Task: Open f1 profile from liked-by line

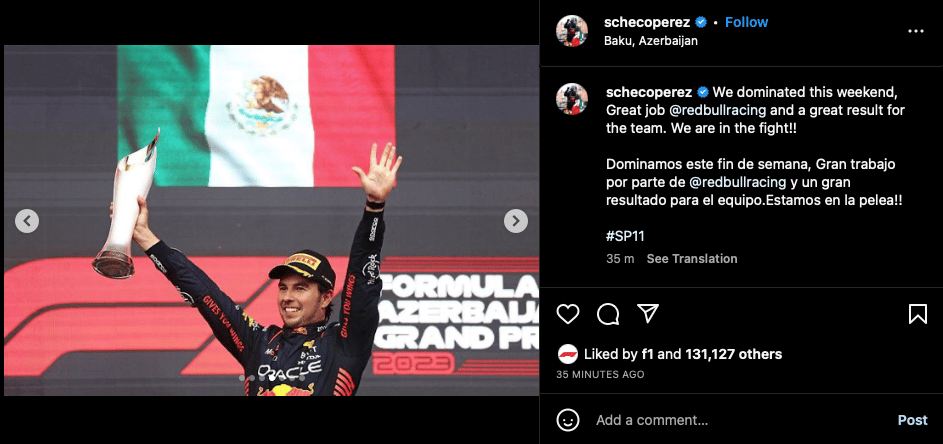Action: point(648,354)
